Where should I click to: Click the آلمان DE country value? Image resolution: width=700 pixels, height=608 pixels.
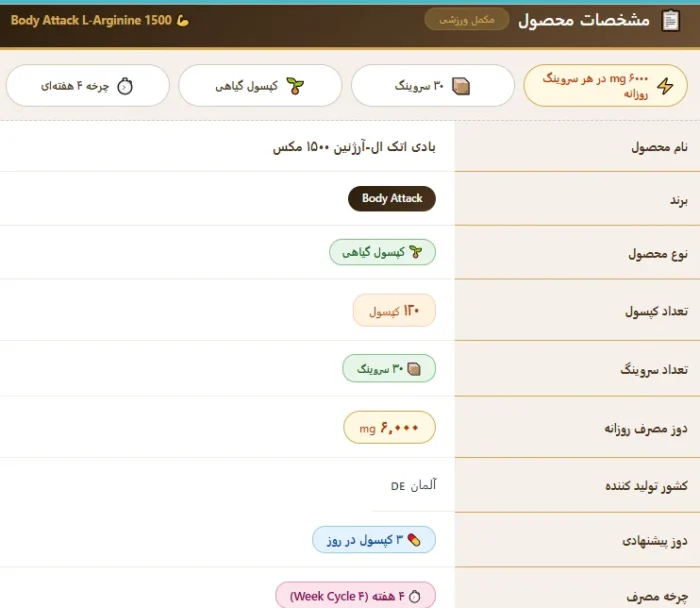pyautogui.click(x=413, y=485)
